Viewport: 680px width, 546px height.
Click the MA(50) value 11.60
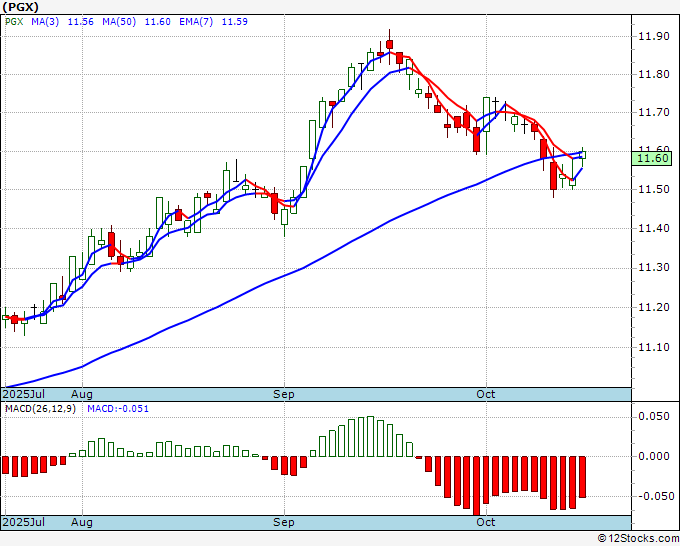tap(157, 22)
